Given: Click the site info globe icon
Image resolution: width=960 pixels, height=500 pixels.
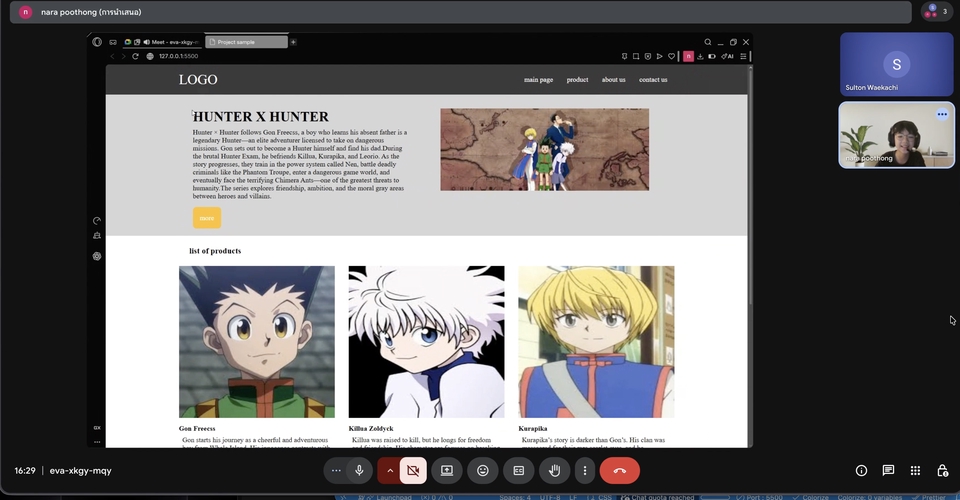Looking at the screenshot, I should coord(150,56).
